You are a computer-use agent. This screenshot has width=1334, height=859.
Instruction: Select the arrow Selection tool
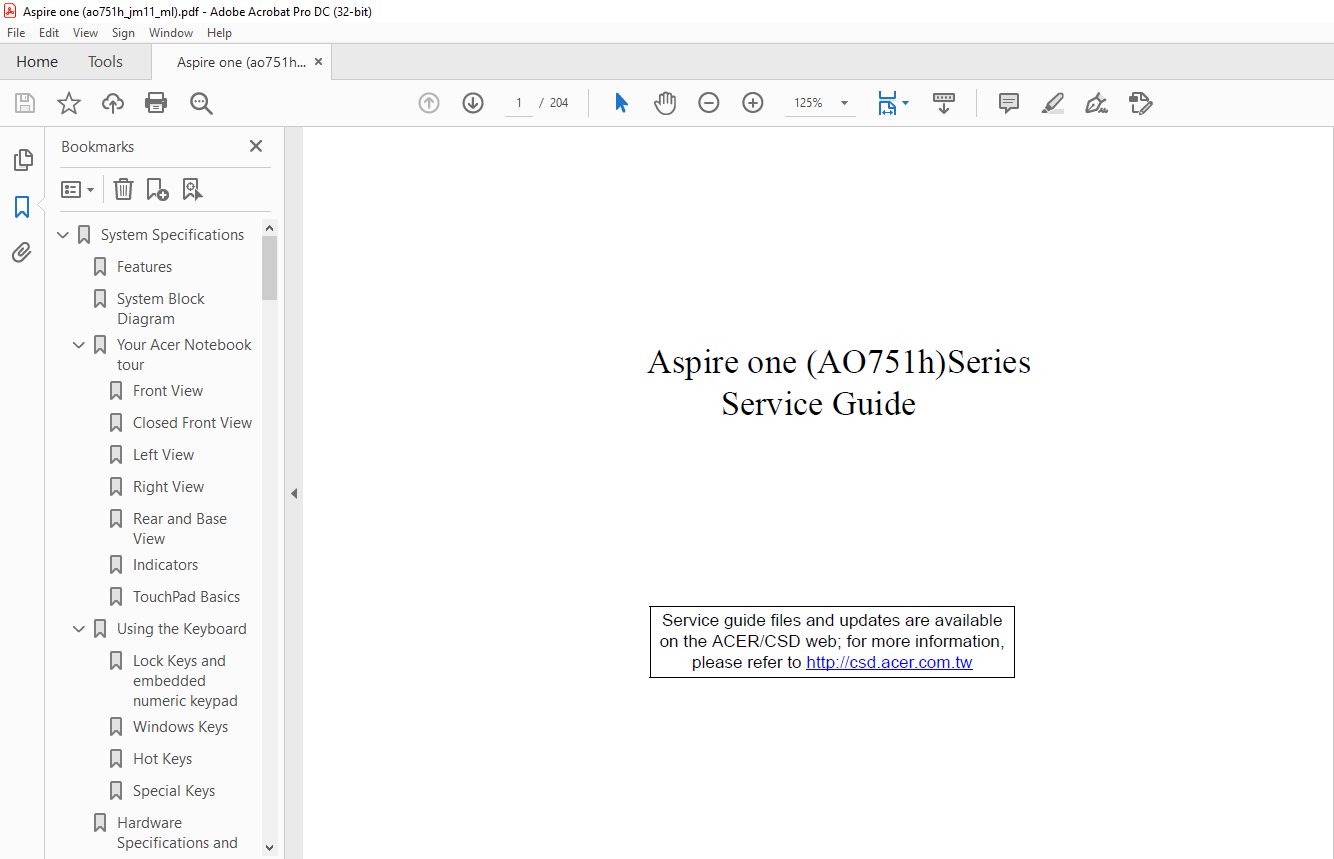(x=621, y=103)
